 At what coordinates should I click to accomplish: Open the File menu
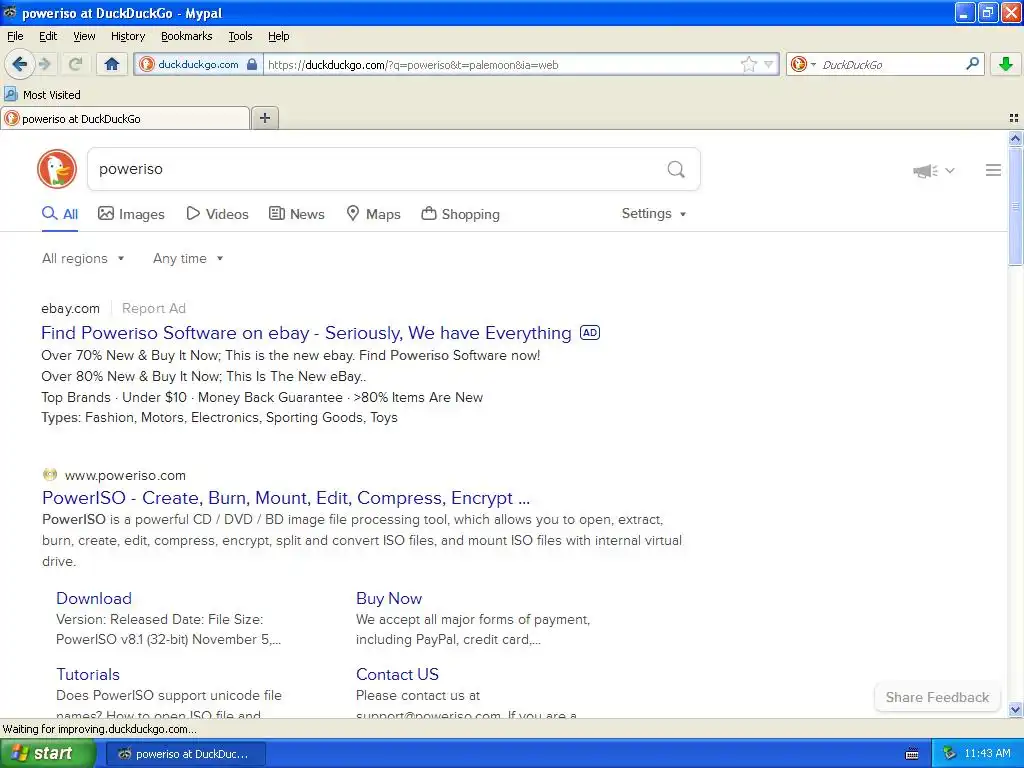pyautogui.click(x=15, y=36)
